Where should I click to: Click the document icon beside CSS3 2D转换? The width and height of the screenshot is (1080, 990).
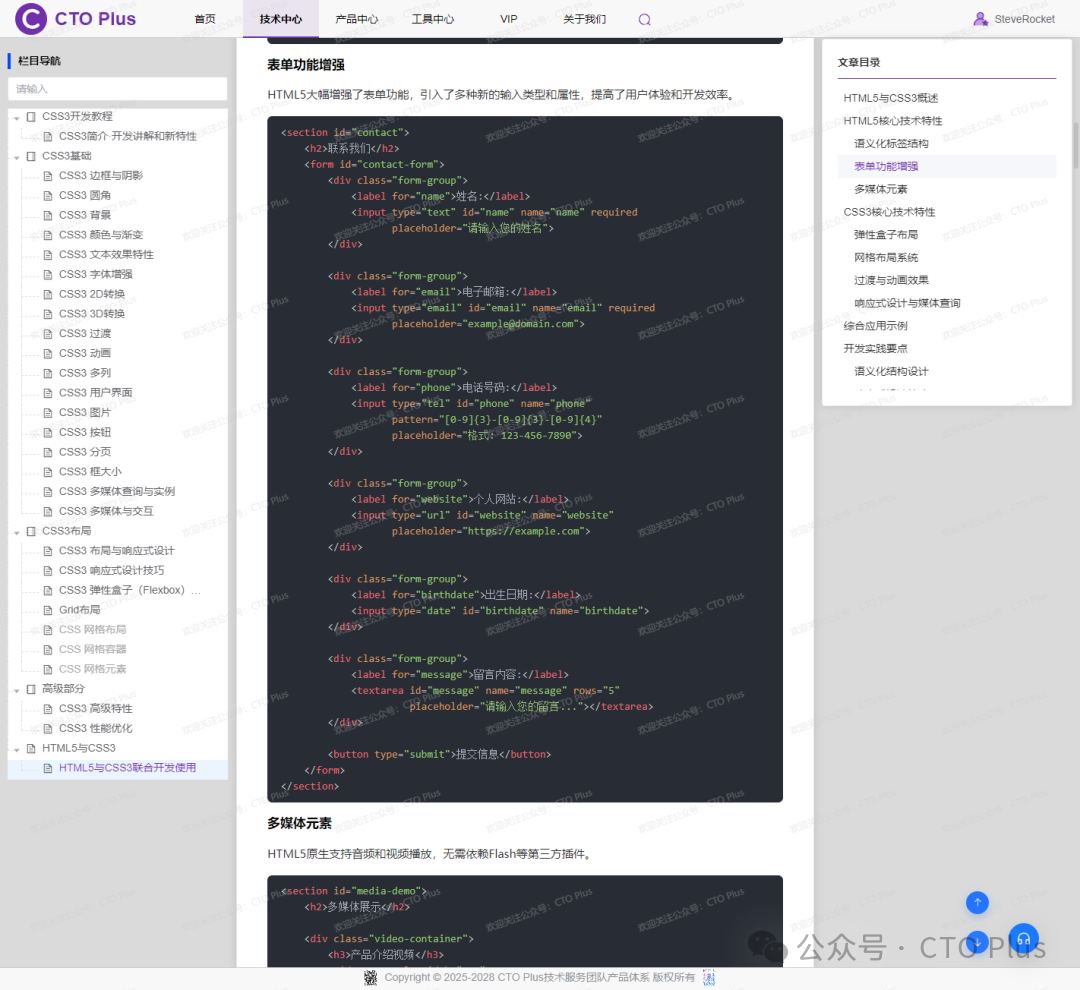(x=48, y=295)
